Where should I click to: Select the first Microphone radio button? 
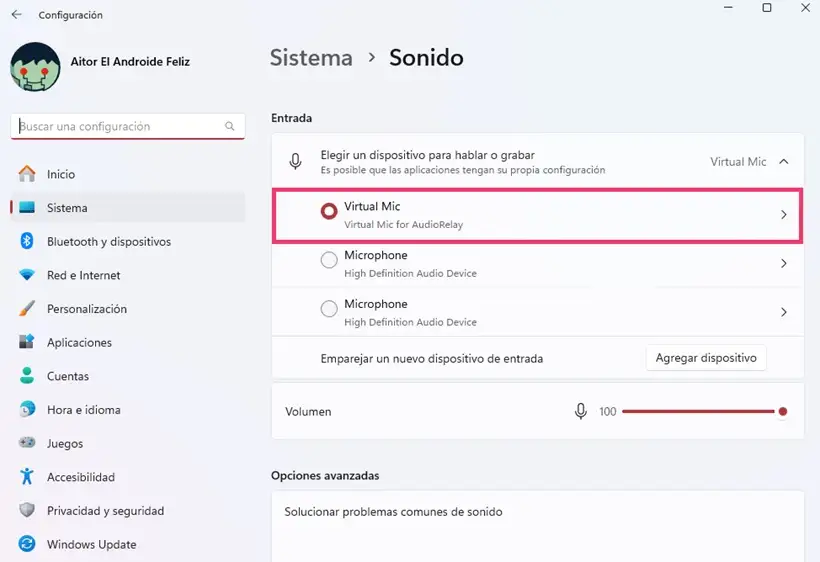pos(329,260)
